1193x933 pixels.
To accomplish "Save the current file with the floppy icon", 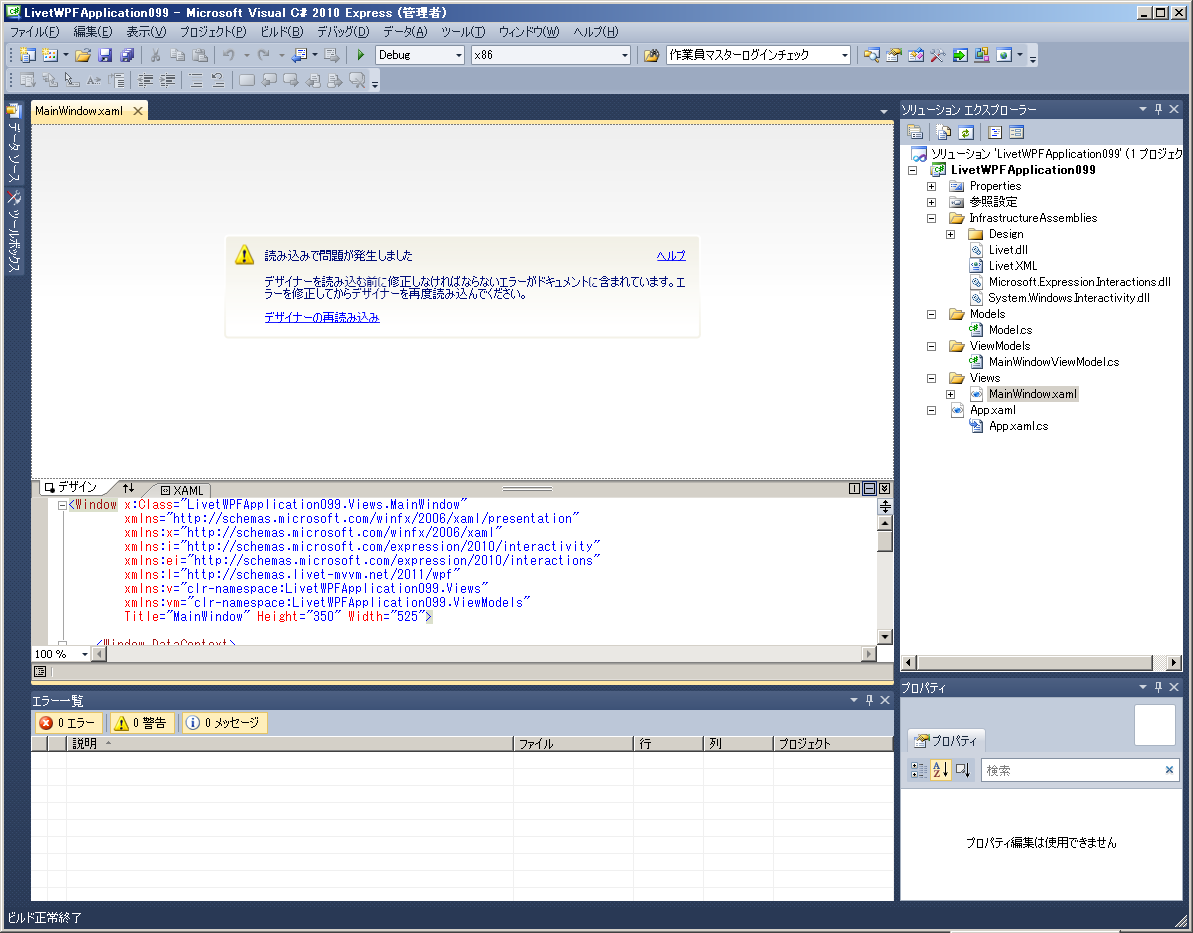I will (x=106, y=55).
